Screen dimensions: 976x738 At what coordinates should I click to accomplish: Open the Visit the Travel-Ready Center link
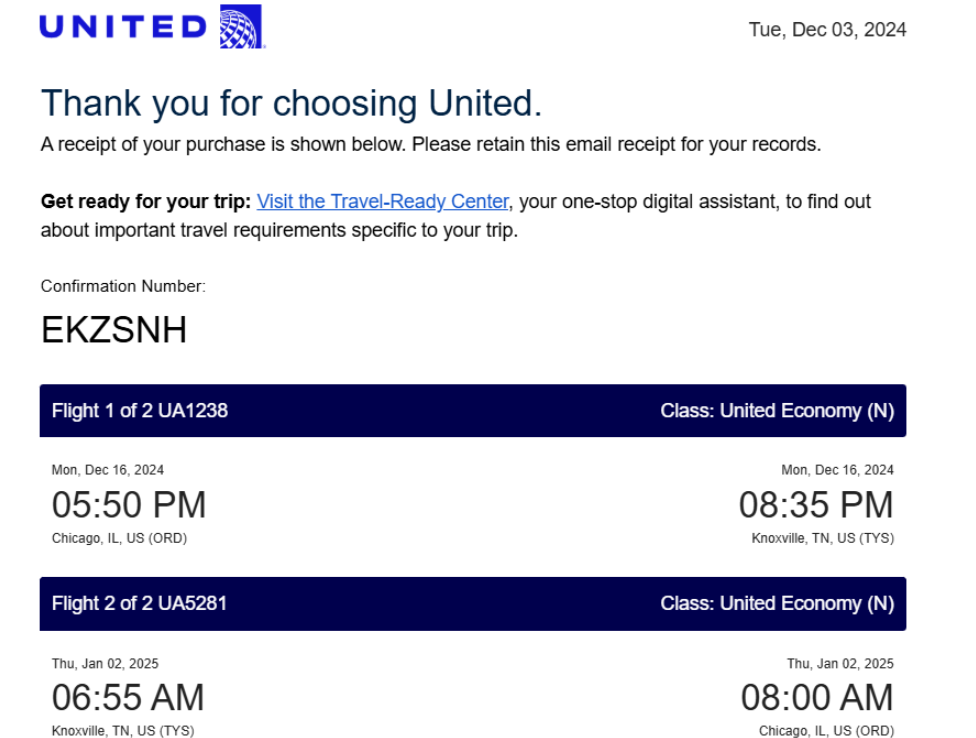point(383,201)
